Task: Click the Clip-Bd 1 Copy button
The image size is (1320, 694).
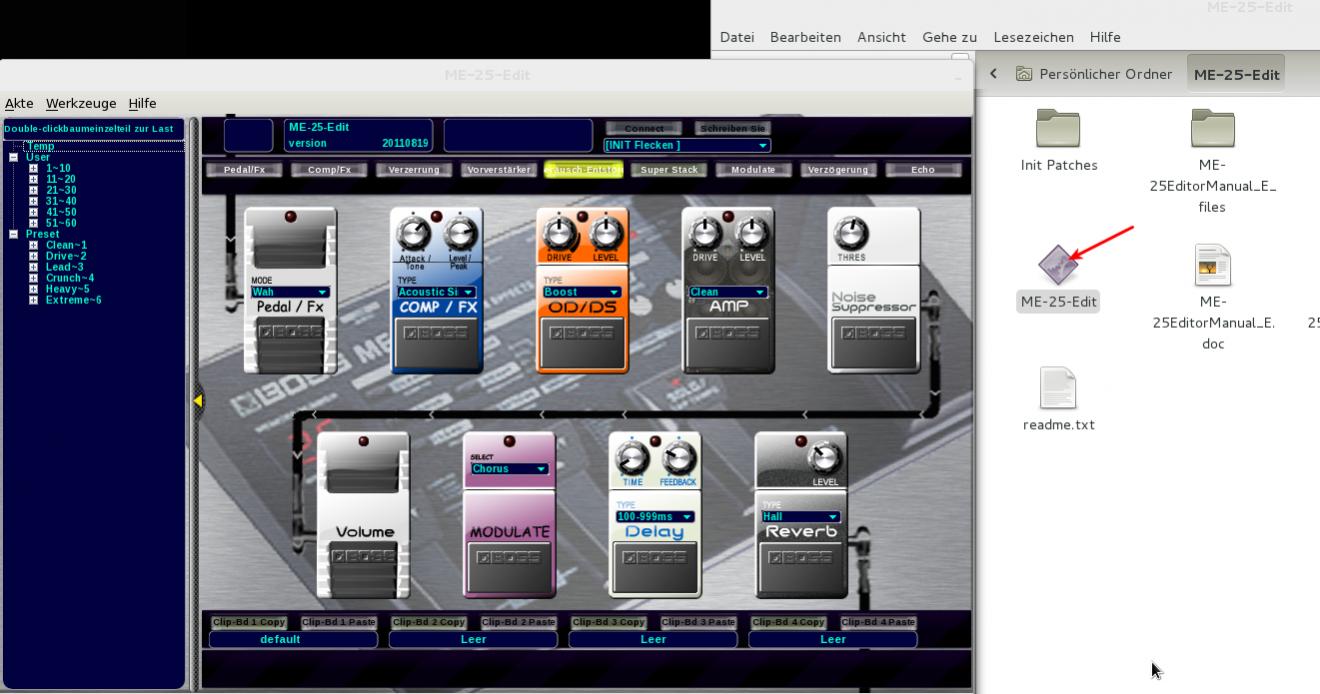Action: pos(248,622)
